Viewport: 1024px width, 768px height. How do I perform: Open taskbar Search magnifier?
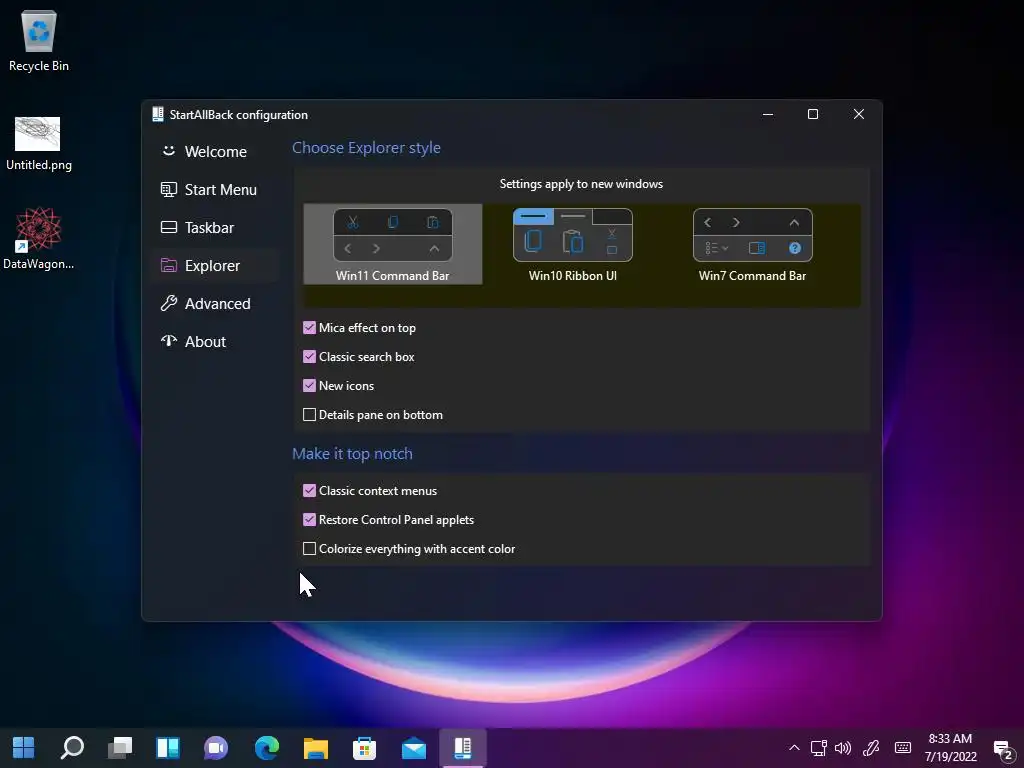pyautogui.click(x=72, y=748)
